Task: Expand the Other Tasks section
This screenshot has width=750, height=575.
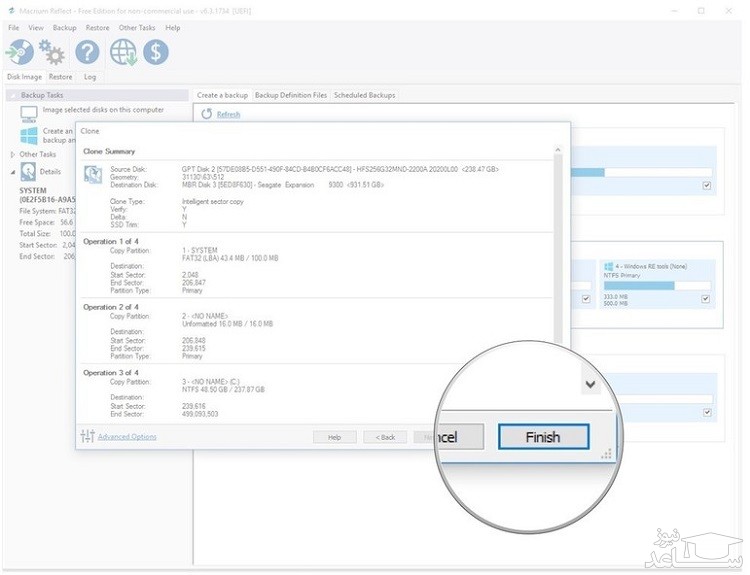Action: 13,155
